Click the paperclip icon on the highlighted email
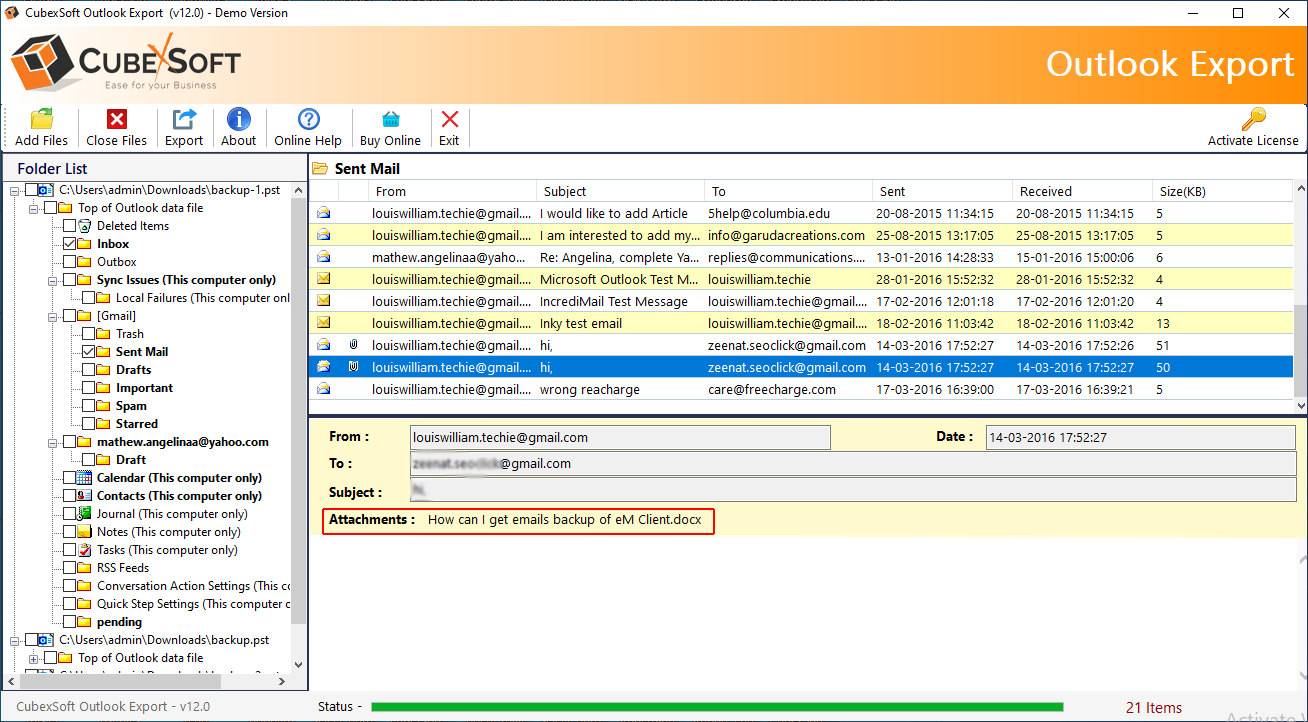The height and width of the screenshot is (722, 1308). (x=353, y=367)
